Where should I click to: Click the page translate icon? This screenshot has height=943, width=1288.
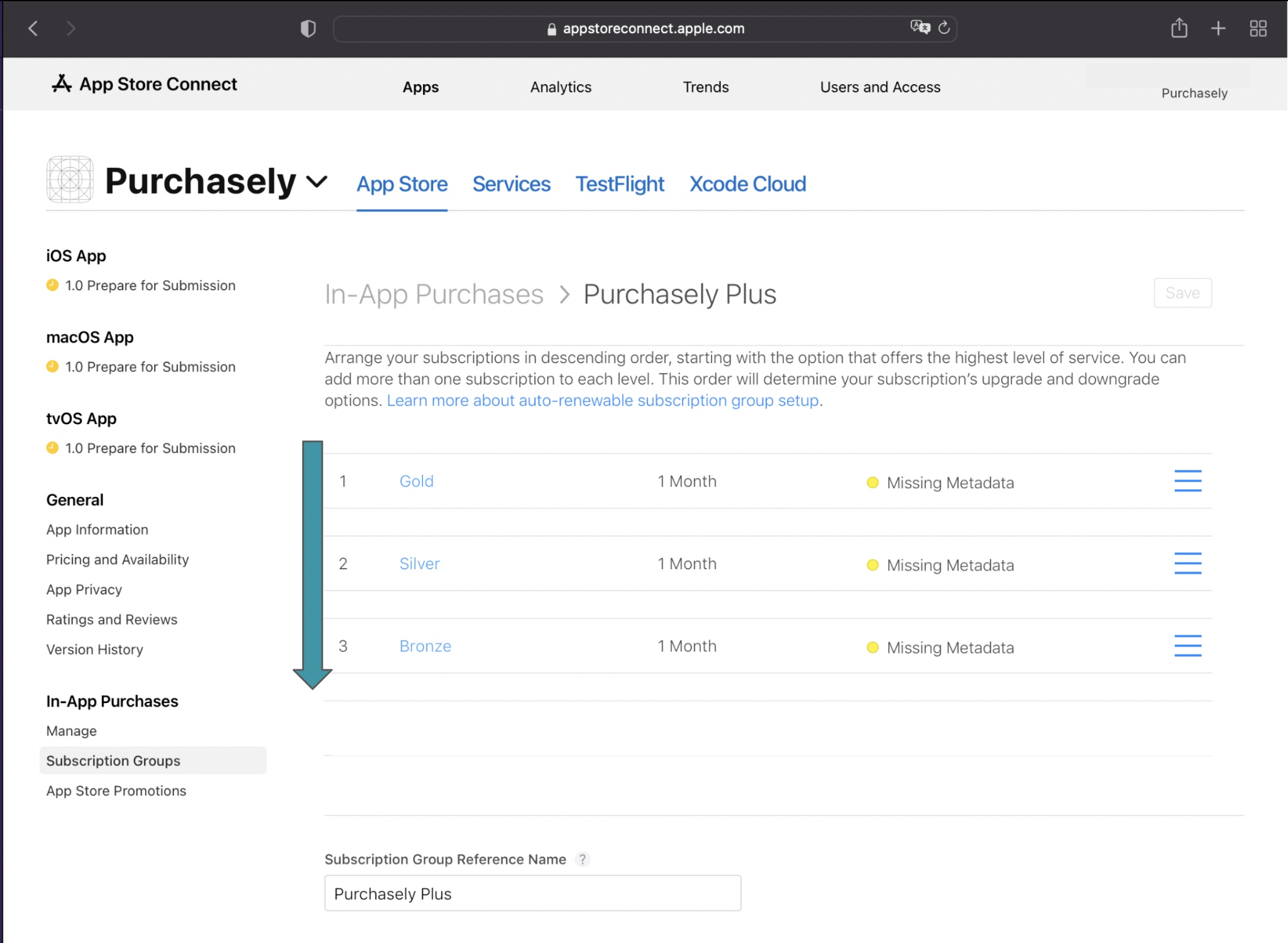[919, 27]
